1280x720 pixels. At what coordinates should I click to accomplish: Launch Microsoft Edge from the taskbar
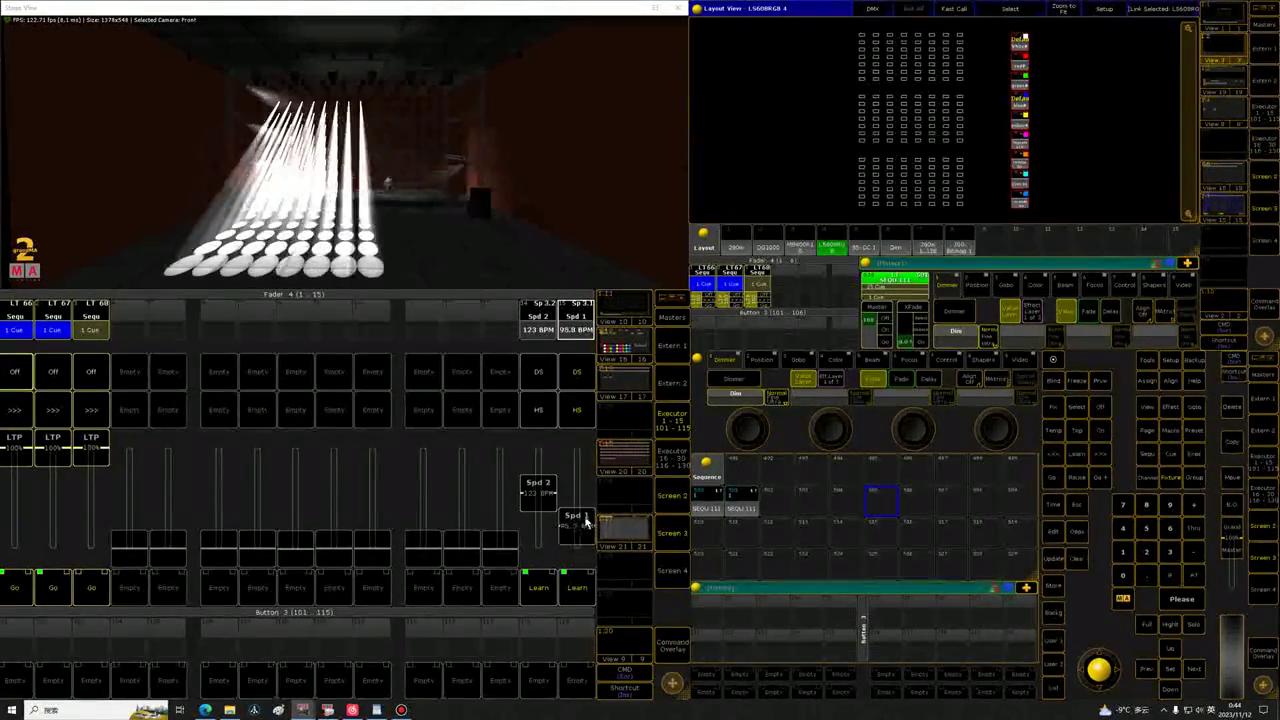click(x=205, y=710)
